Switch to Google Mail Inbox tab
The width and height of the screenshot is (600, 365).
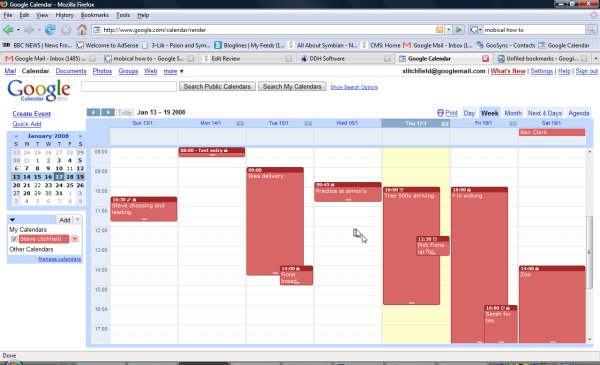pyautogui.click(x=50, y=59)
